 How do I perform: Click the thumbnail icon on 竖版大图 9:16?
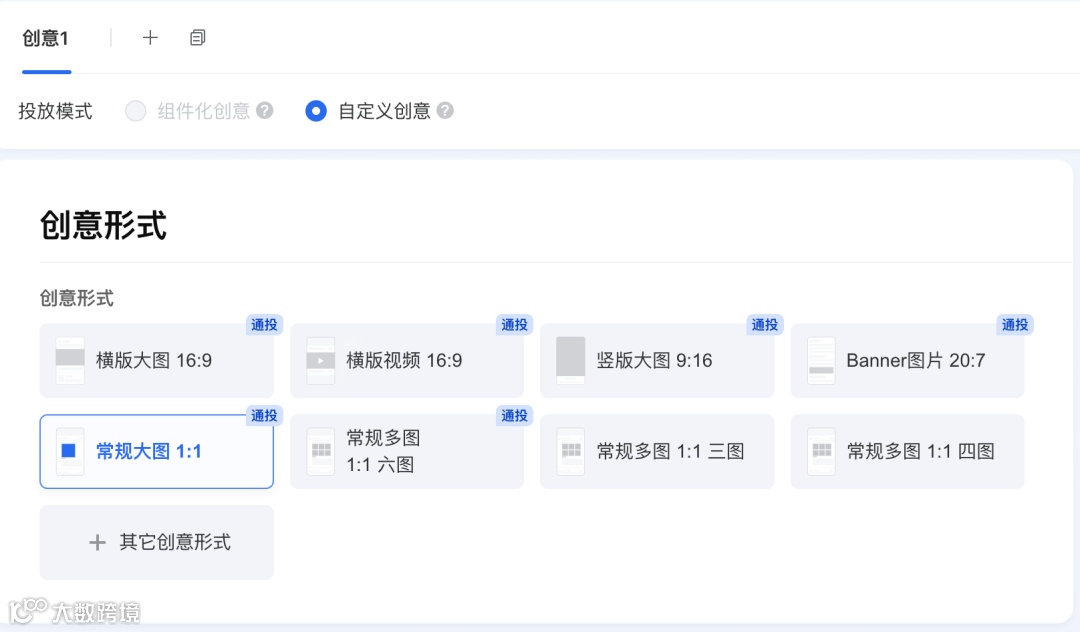[570, 360]
